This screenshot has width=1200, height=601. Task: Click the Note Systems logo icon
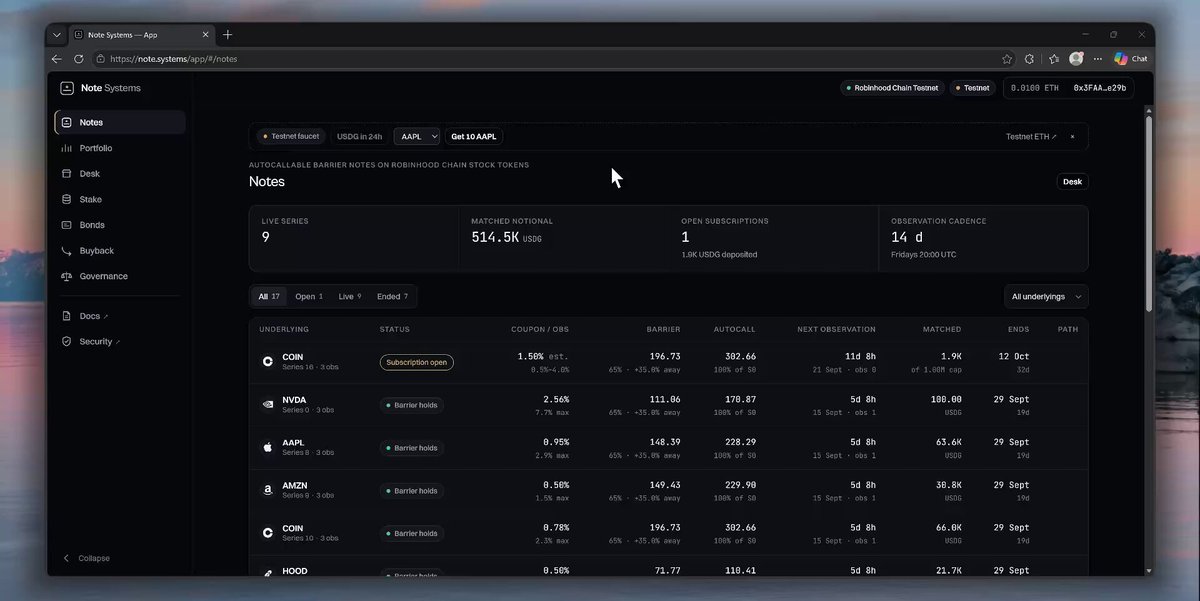click(x=67, y=88)
